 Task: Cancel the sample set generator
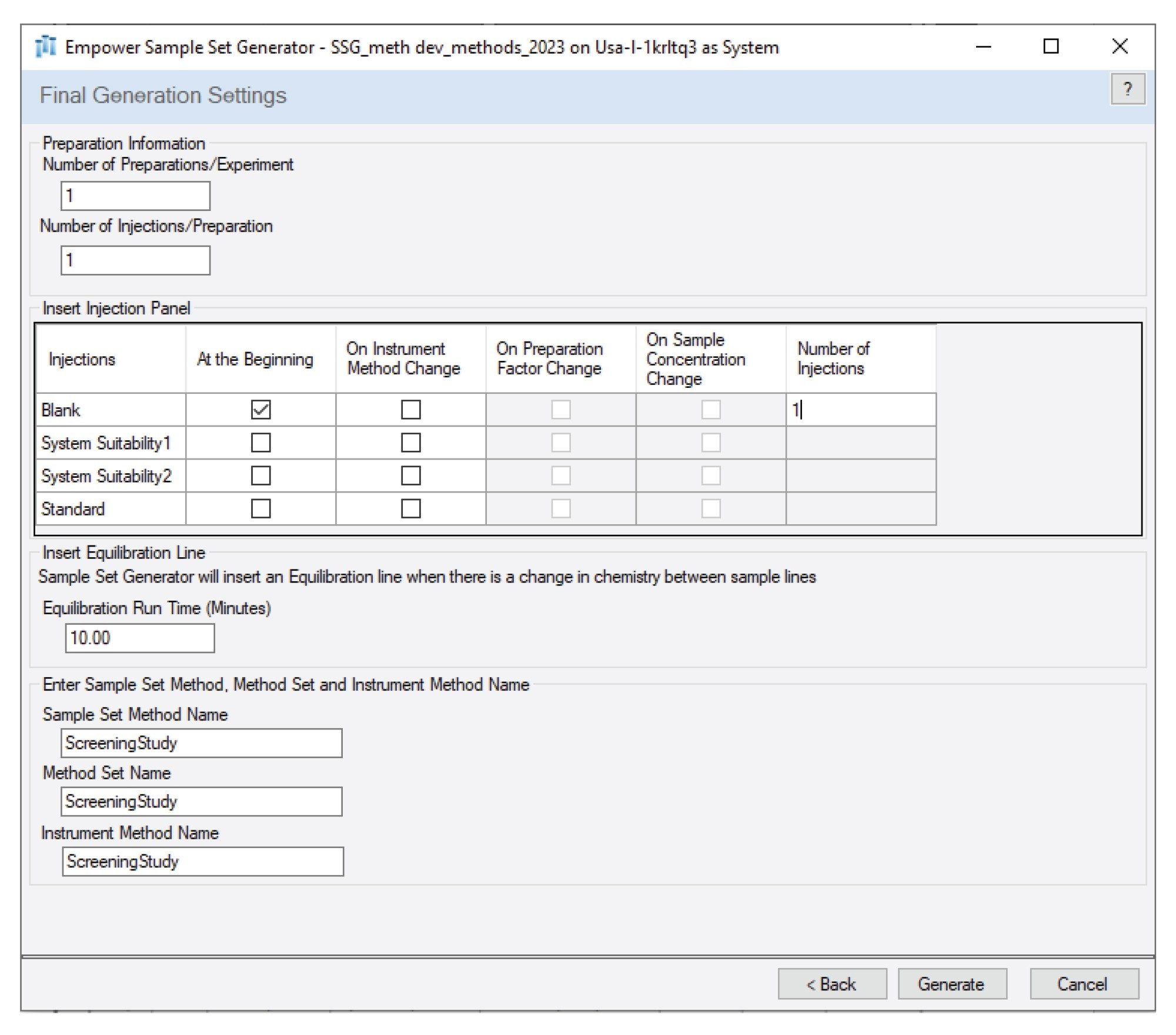[1084, 984]
